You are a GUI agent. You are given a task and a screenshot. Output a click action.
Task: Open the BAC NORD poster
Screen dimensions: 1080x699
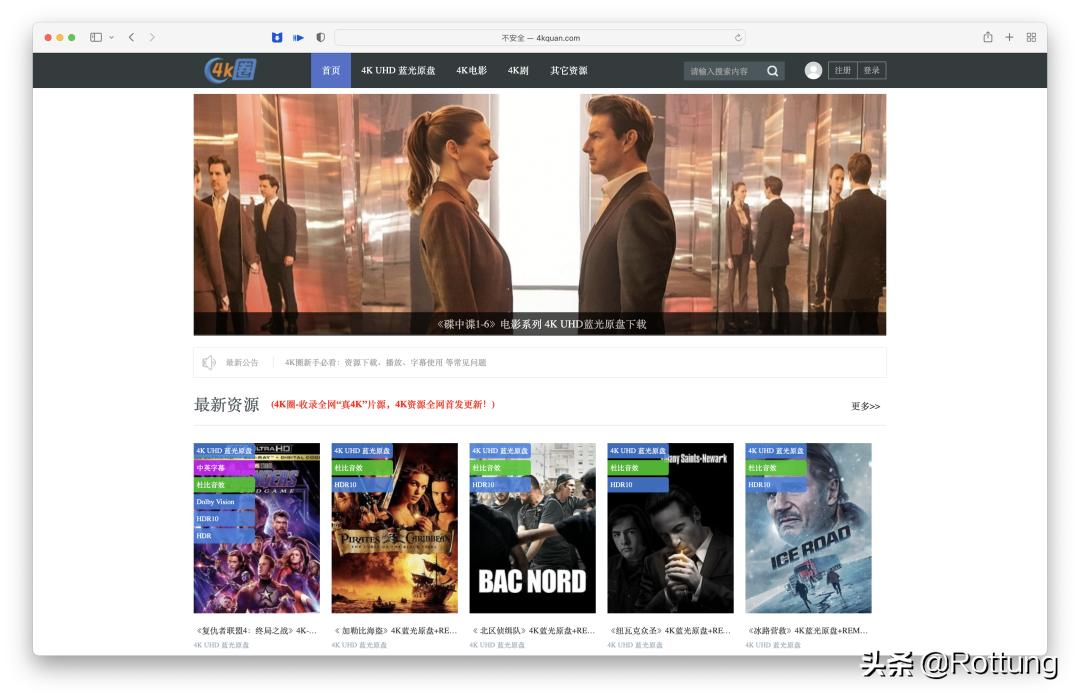pyautogui.click(x=532, y=528)
